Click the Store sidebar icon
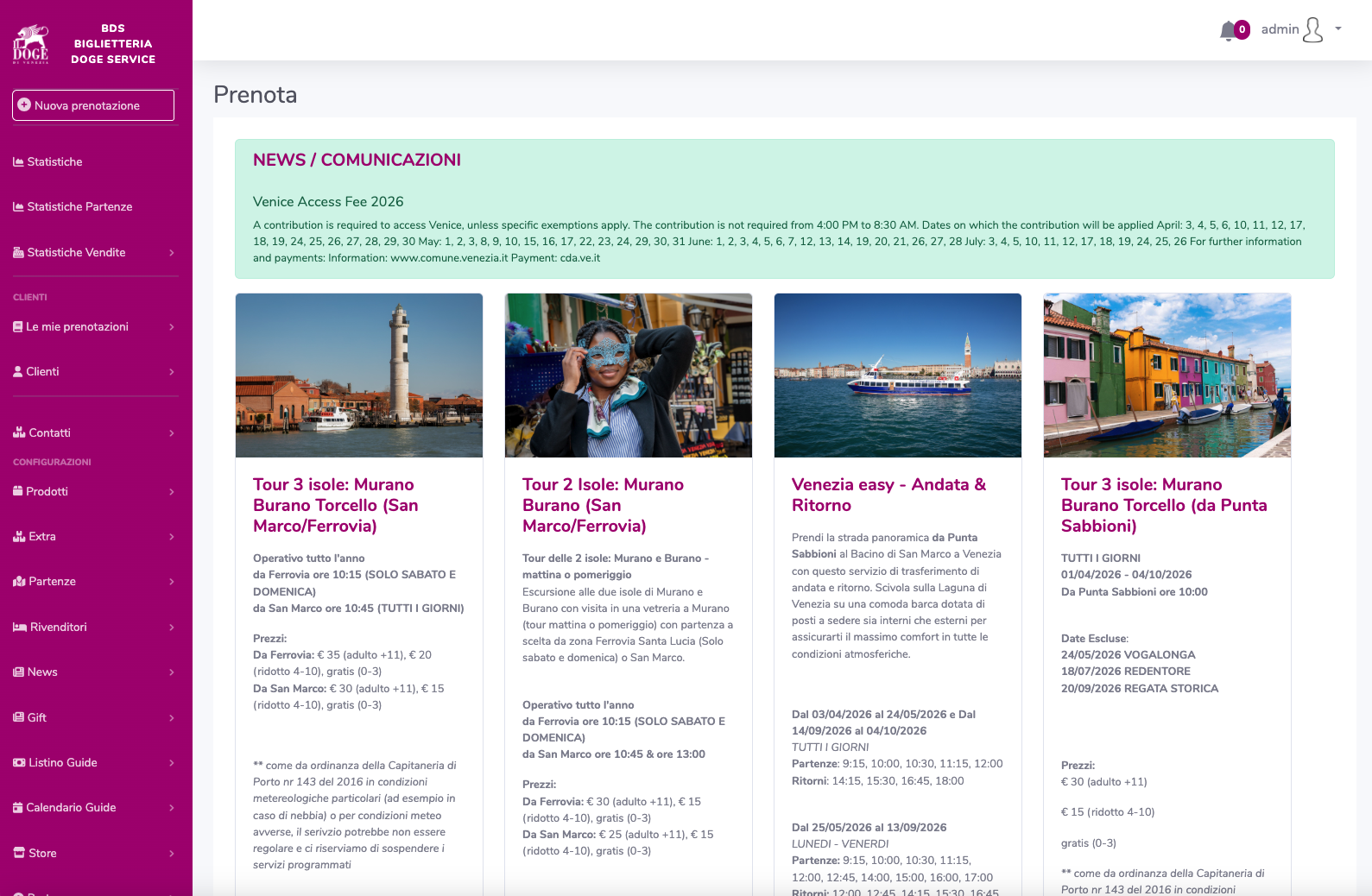1372x896 pixels. (19, 853)
